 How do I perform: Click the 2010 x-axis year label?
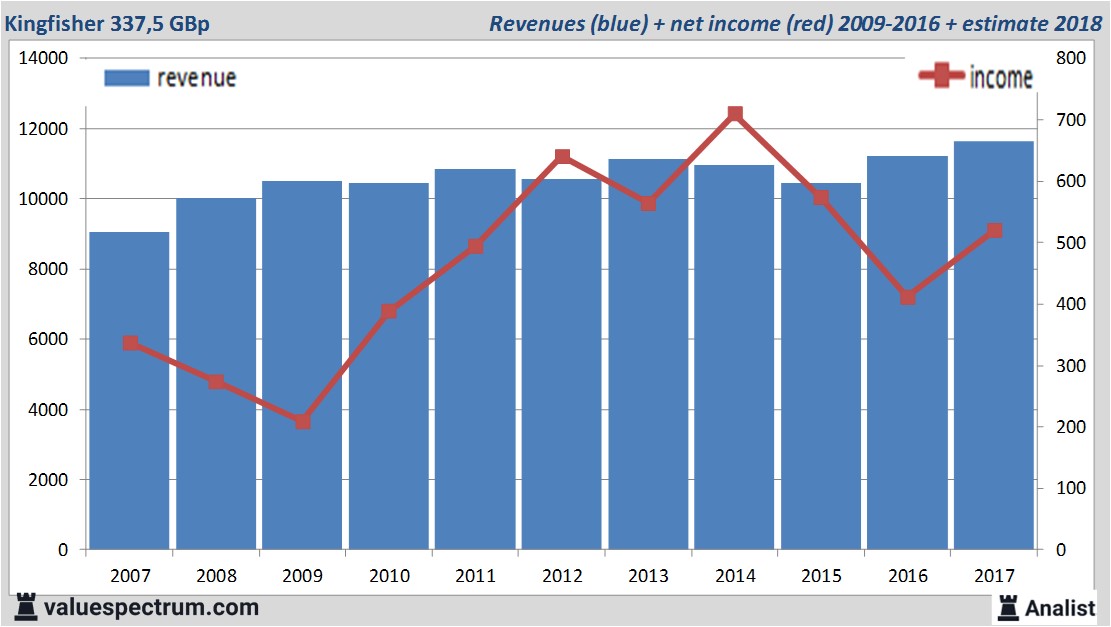click(x=389, y=576)
